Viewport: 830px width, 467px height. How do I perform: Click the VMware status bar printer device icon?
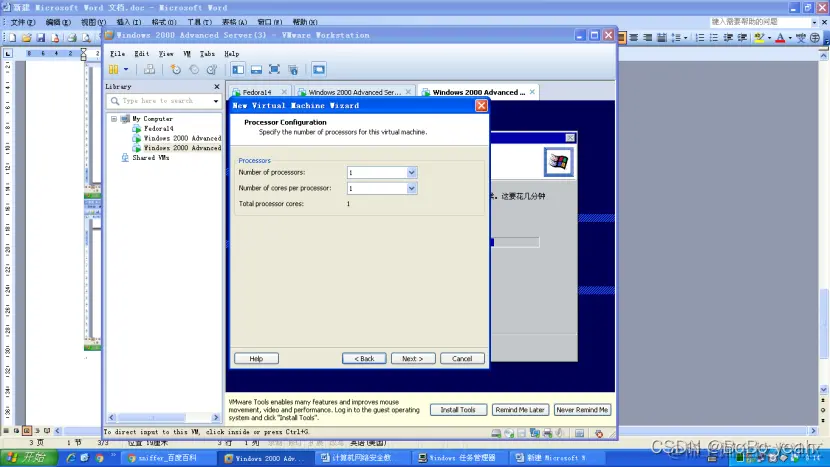tap(548, 433)
